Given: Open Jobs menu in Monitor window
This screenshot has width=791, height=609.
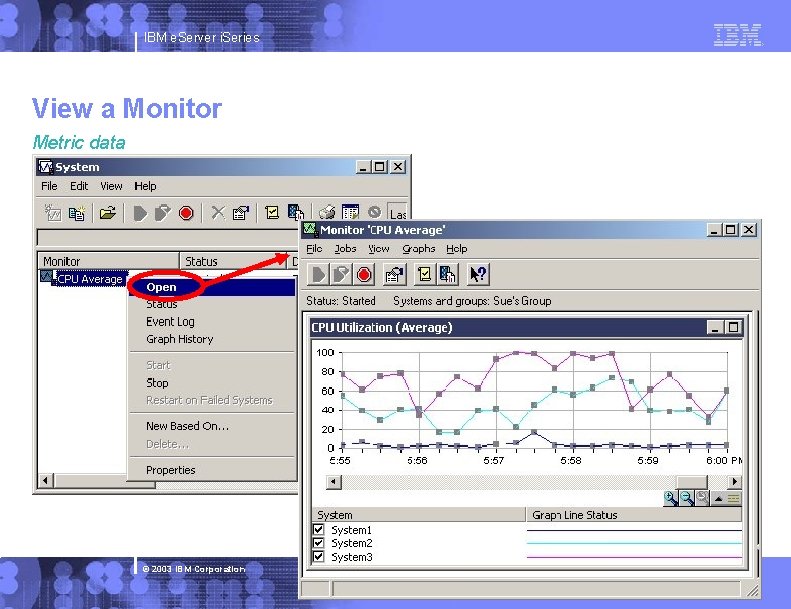Looking at the screenshot, I should [345, 249].
